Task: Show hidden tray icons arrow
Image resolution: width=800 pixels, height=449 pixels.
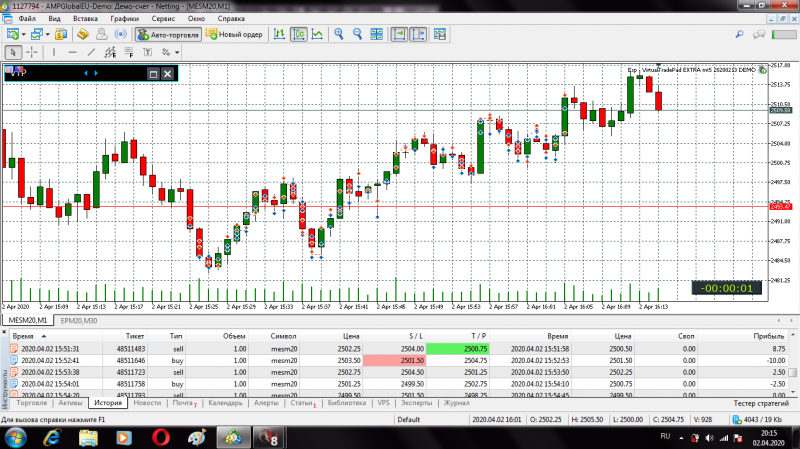Action: (x=681, y=438)
